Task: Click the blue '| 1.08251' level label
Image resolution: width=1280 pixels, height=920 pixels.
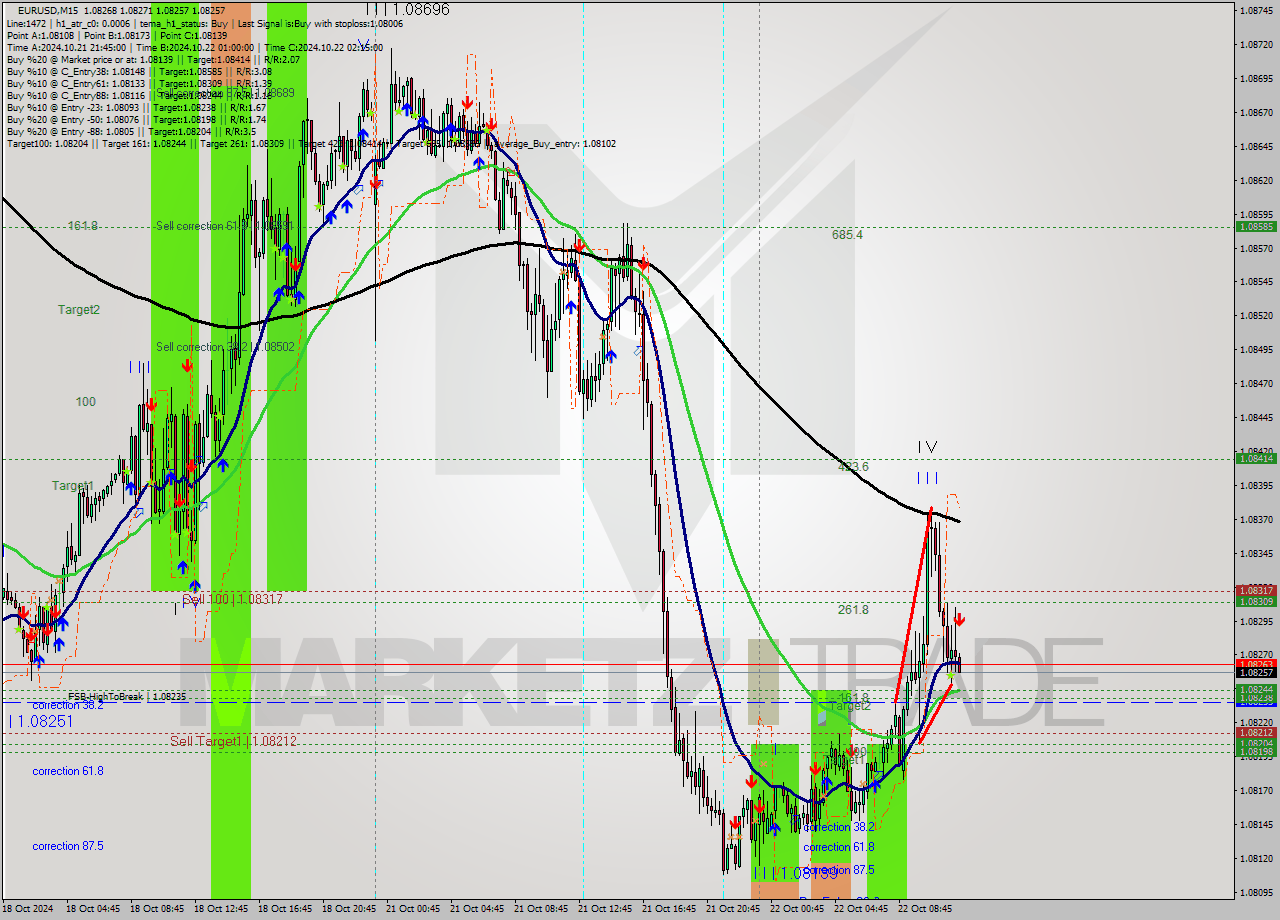Action: click(x=41, y=721)
